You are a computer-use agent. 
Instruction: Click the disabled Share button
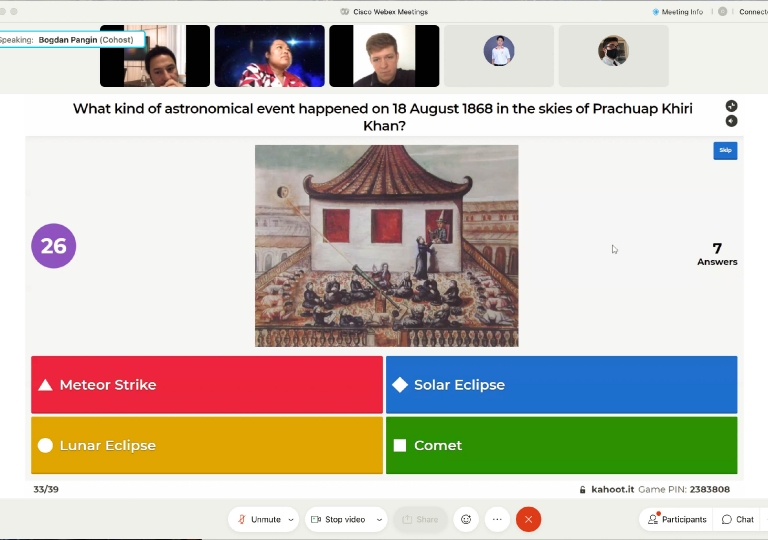pyautogui.click(x=420, y=519)
